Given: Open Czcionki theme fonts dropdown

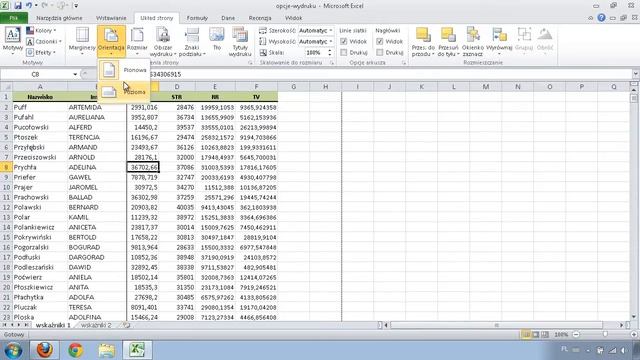Looking at the screenshot, I should click(x=44, y=42).
